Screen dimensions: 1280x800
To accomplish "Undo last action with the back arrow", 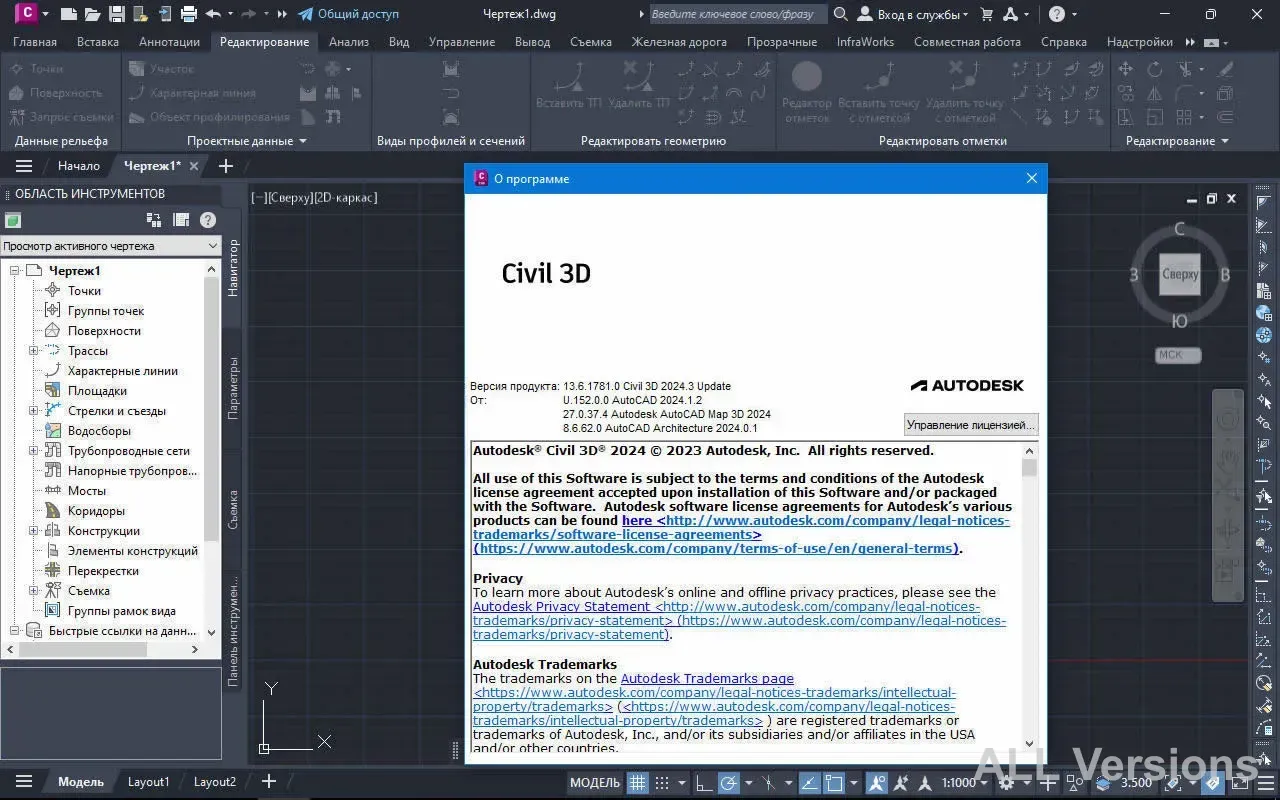I will coord(213,14).
